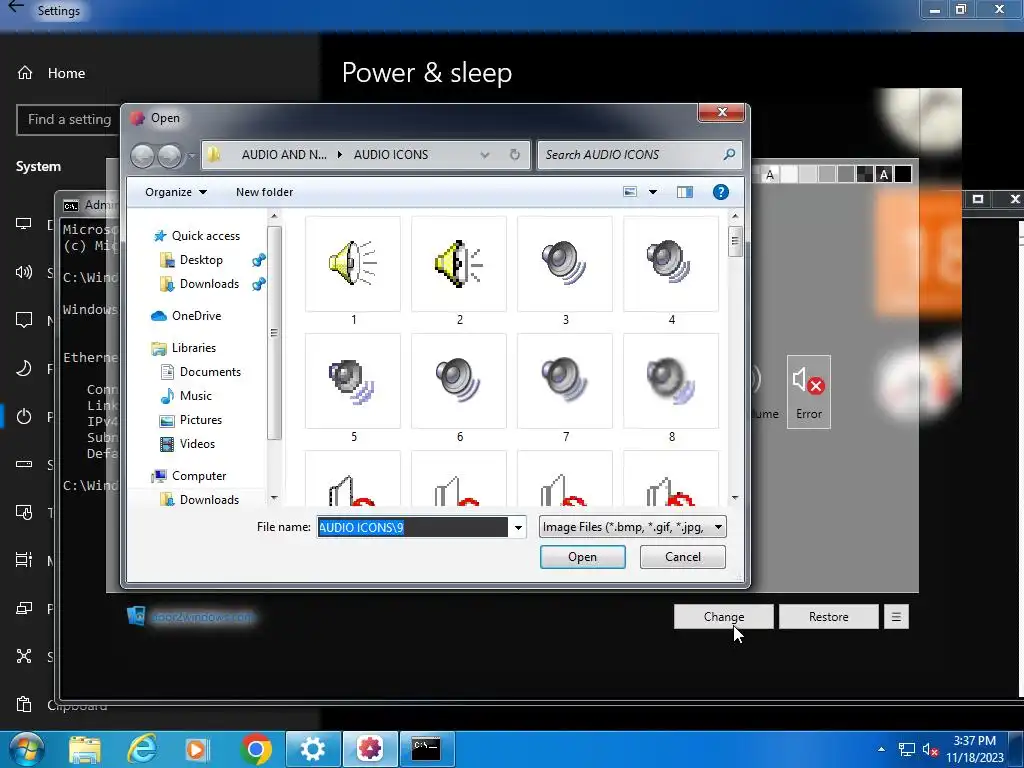Expand the address bar history dropdown
This screenshot has width=1024, height=768.
click(x=485, y=155)
